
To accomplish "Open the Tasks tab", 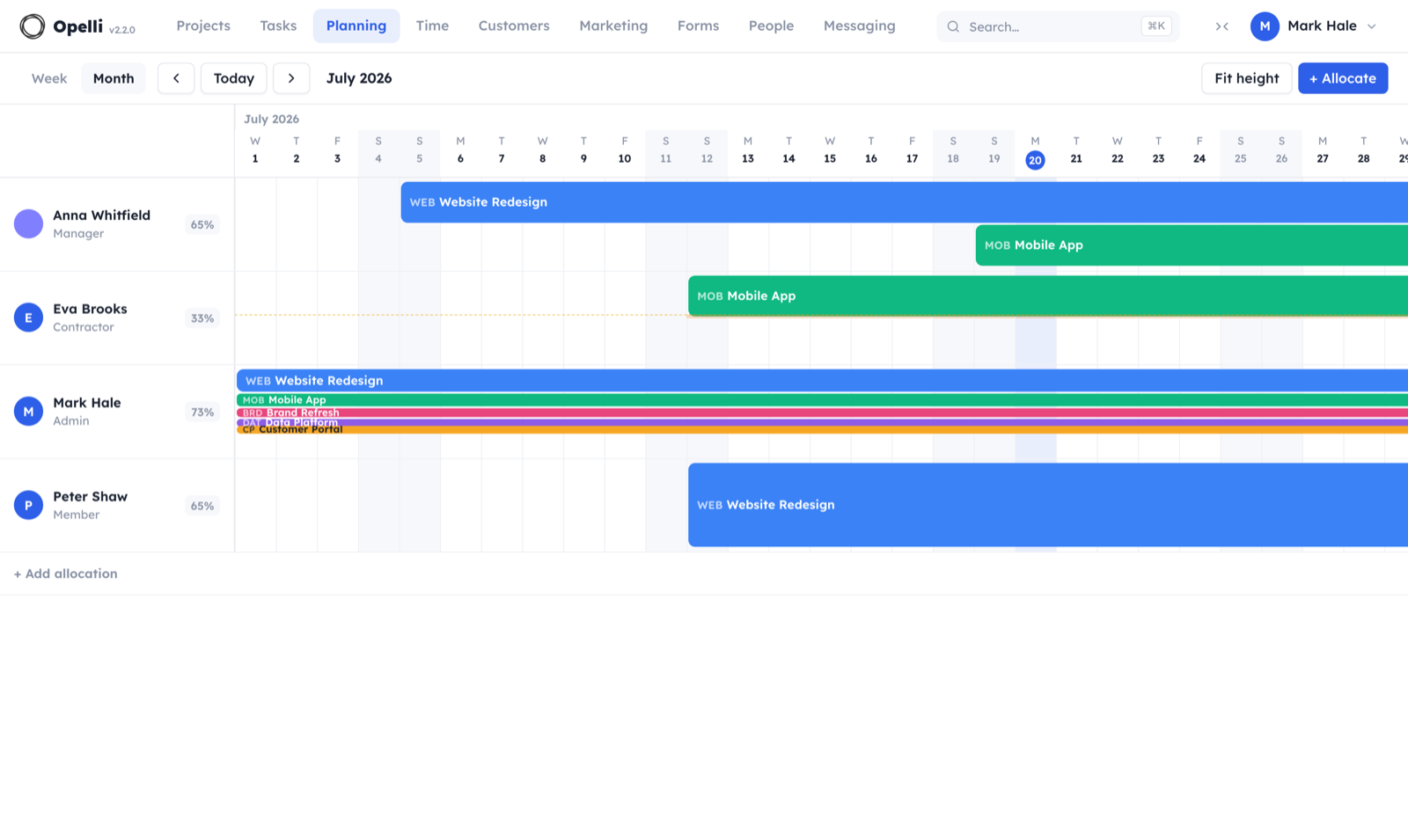I will pyautogui.click(x=278, y=26).
